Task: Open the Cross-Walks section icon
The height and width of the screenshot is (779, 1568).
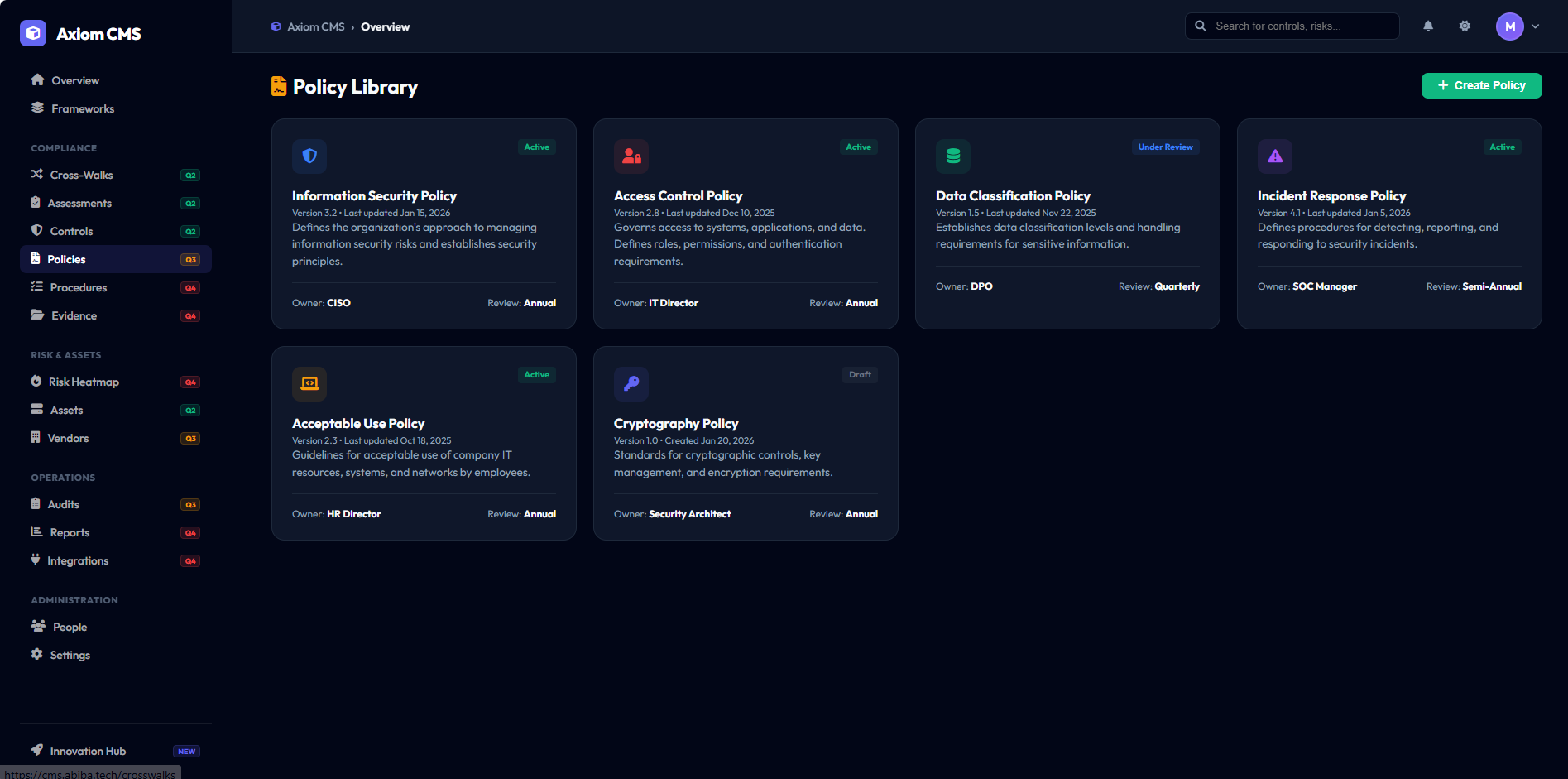Action: [x=36, y=175]
